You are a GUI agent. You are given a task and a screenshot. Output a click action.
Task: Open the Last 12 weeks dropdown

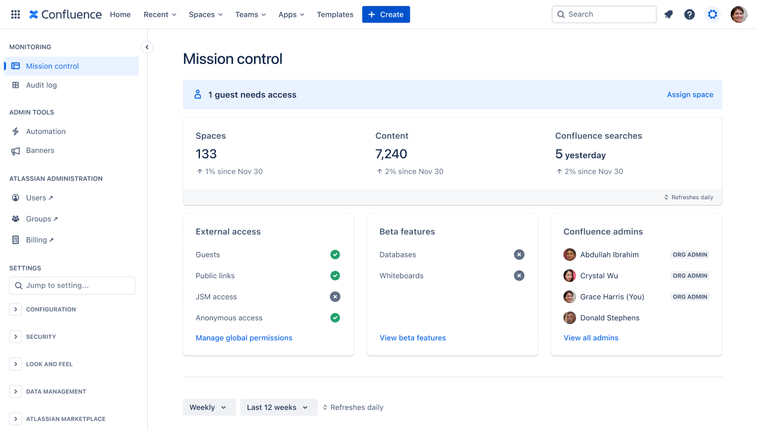[x=278, y=407]
